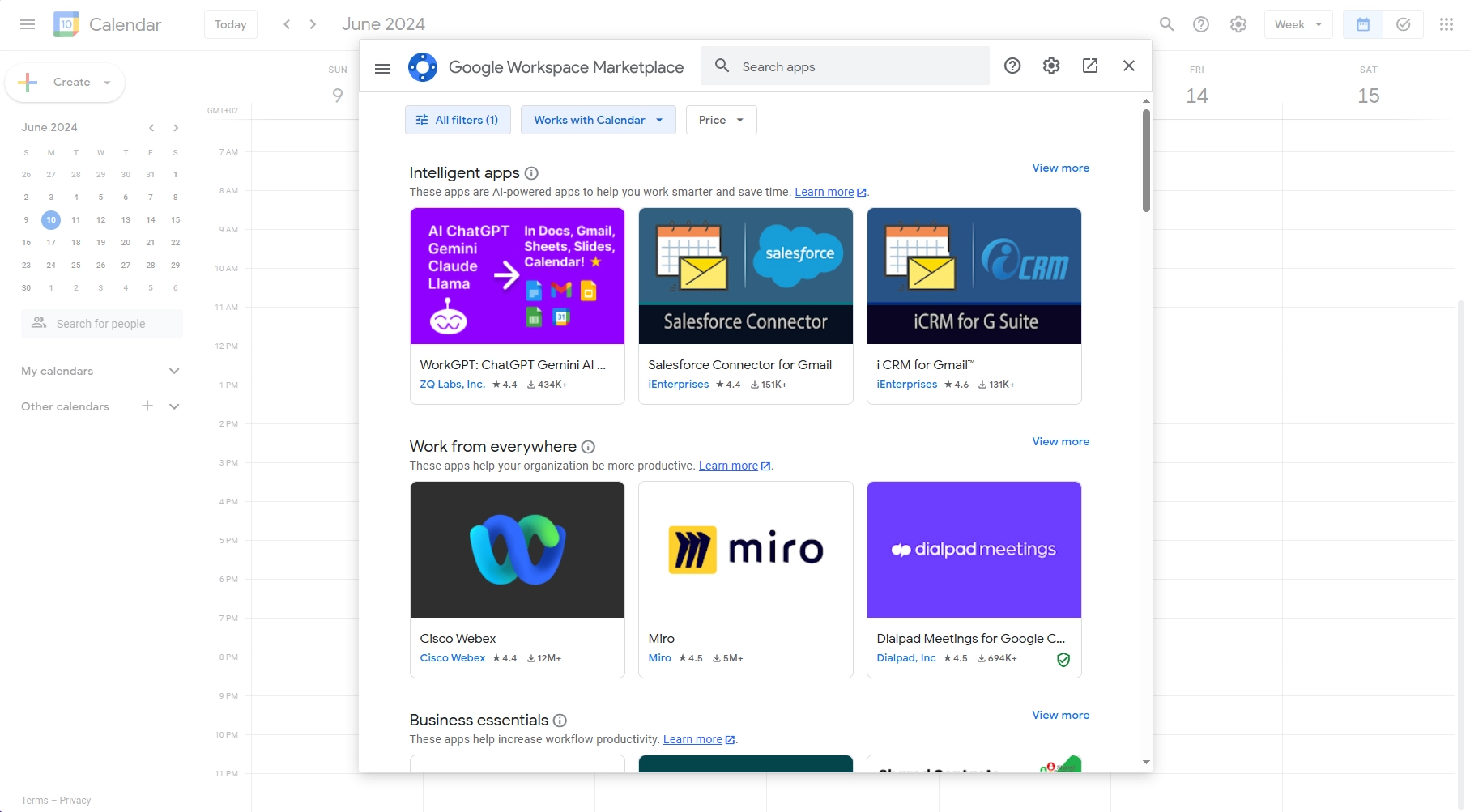Switch to Calendar view icon
The image size is (1470, 812).
coord(1363,24)
